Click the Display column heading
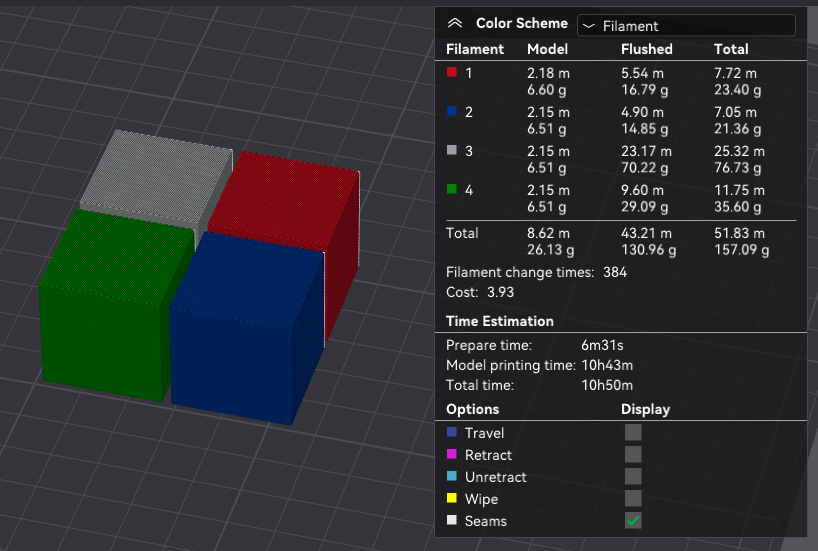 click(645, 409)
